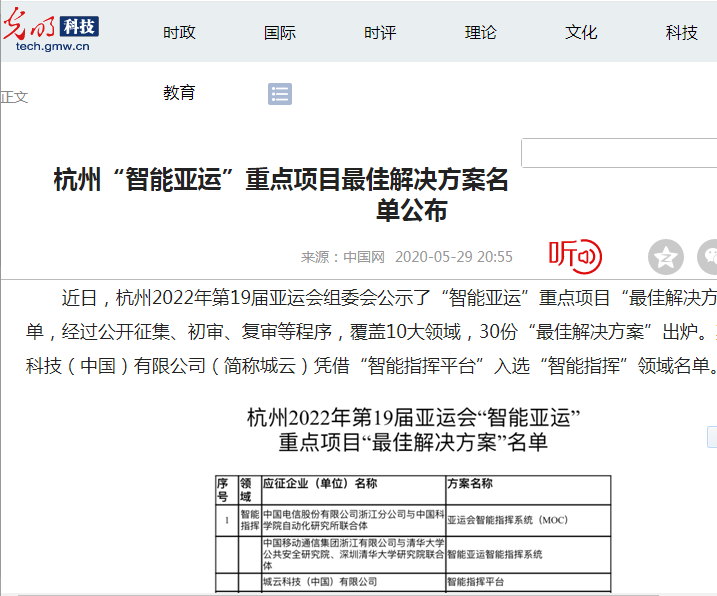This screenshot has height=596, width=717.
Task: Go to the 国际 section
Action: click(x=280, y=32)
